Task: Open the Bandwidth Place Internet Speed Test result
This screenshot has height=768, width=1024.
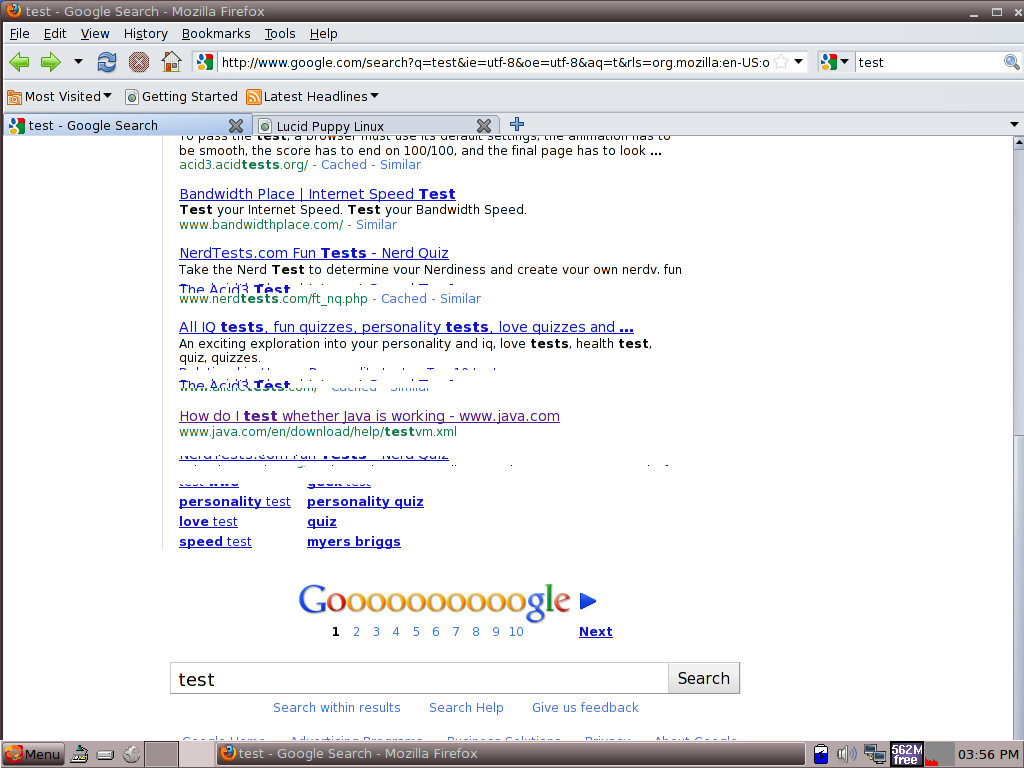Action: pos(317,194)
